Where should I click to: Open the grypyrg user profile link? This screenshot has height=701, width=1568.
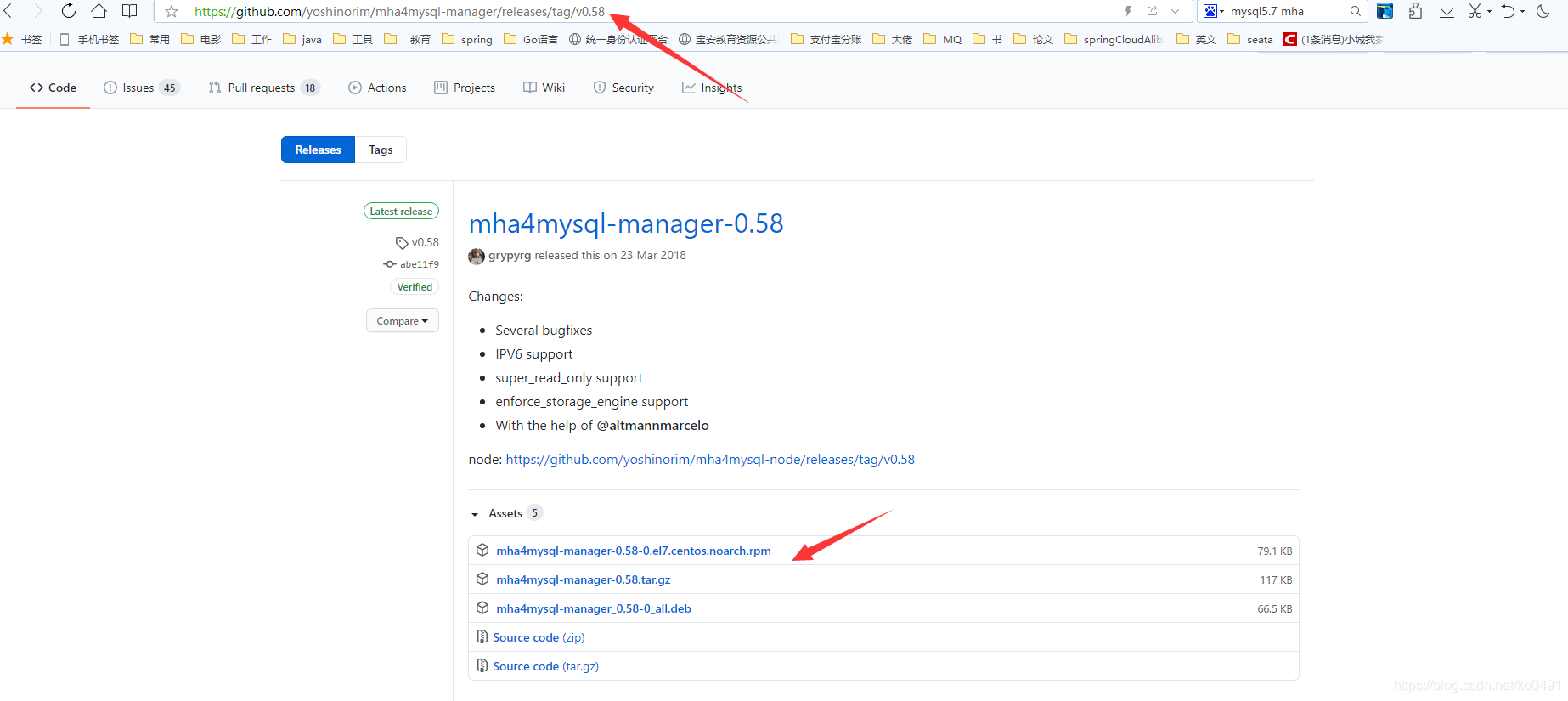510,255
